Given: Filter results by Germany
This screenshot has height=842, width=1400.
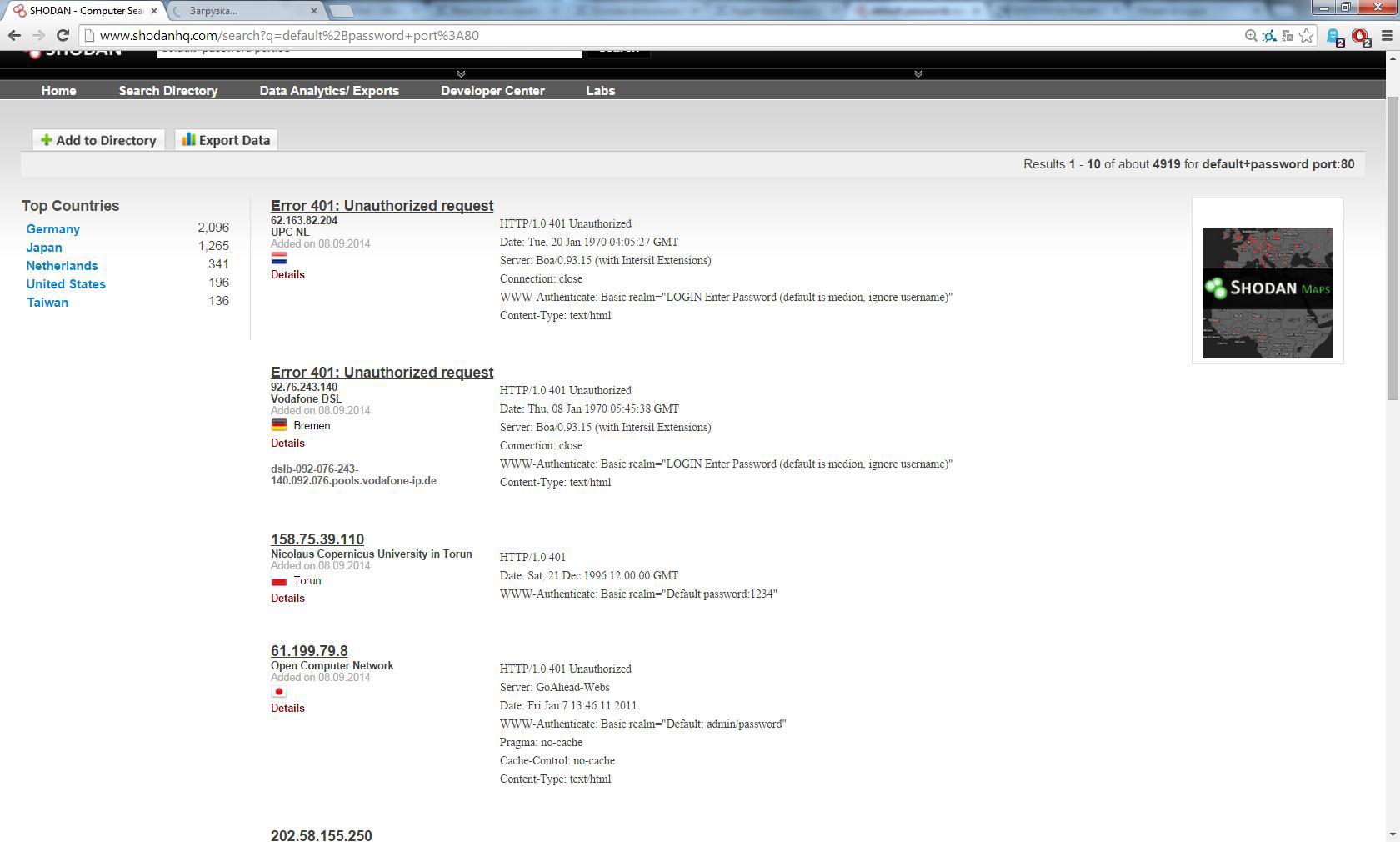Looking at the screenshot, I should tap(52, 229).
